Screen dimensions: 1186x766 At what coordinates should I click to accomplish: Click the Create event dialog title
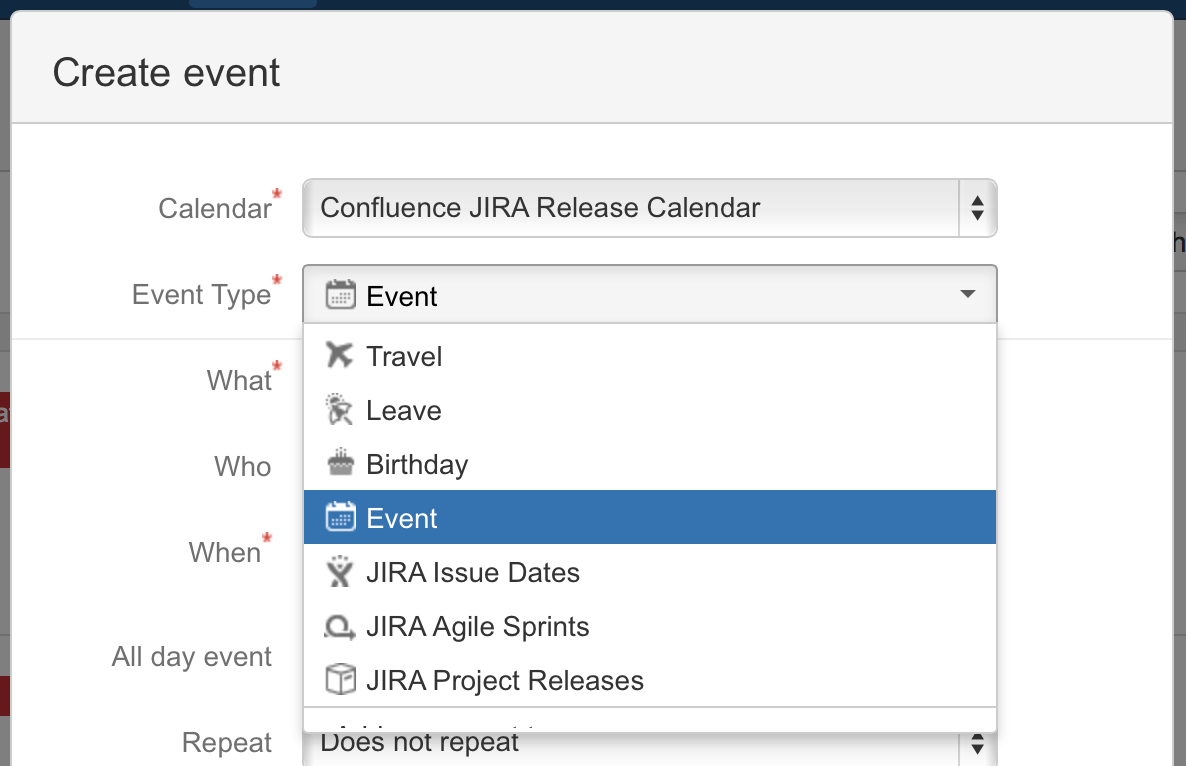166,73
